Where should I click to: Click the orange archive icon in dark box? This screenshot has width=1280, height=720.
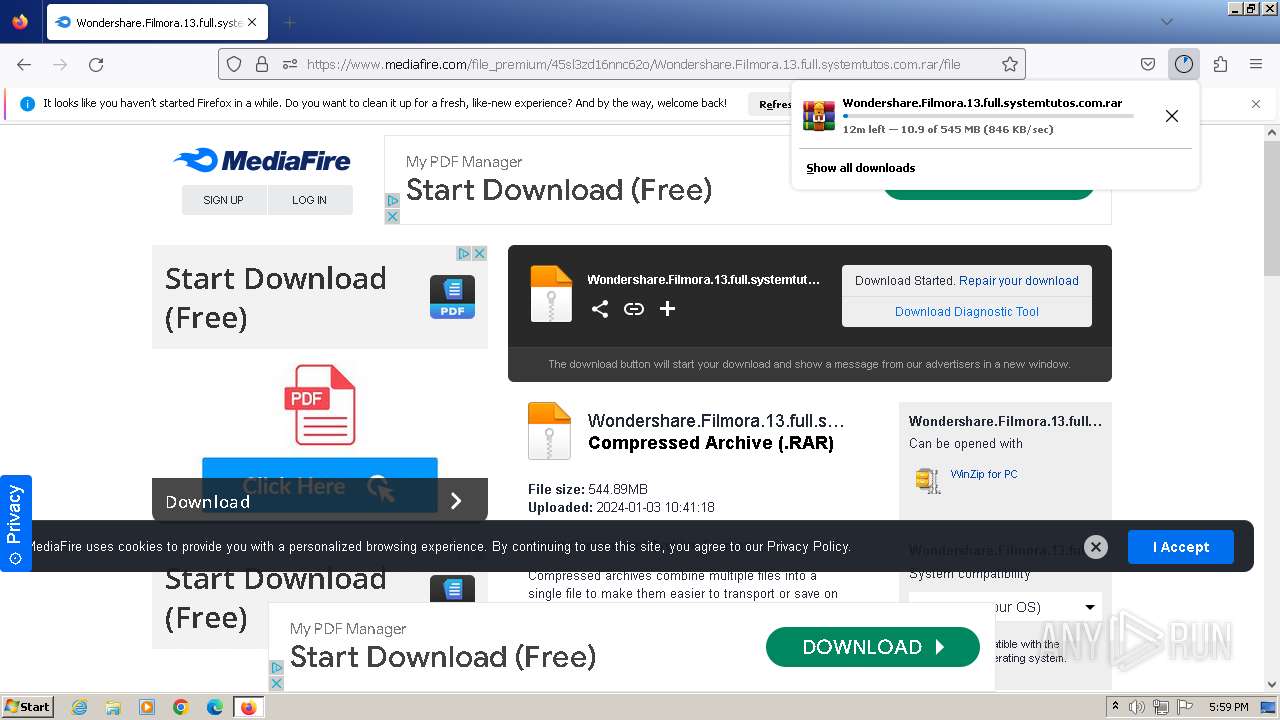point(551,293)
